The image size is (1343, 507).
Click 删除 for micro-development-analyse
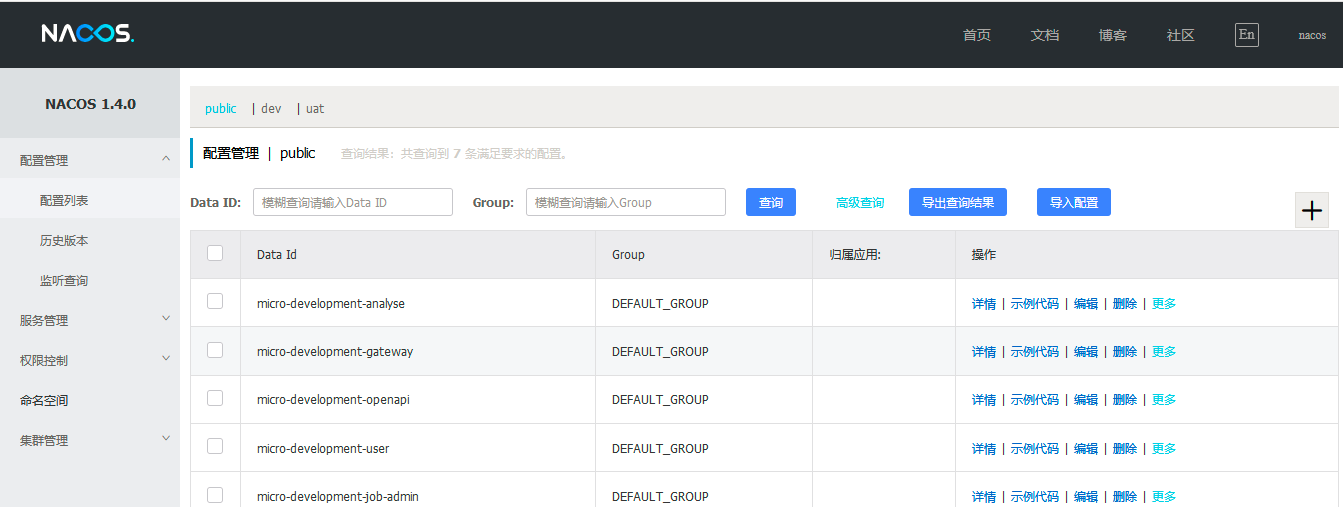coord(1125,303)
